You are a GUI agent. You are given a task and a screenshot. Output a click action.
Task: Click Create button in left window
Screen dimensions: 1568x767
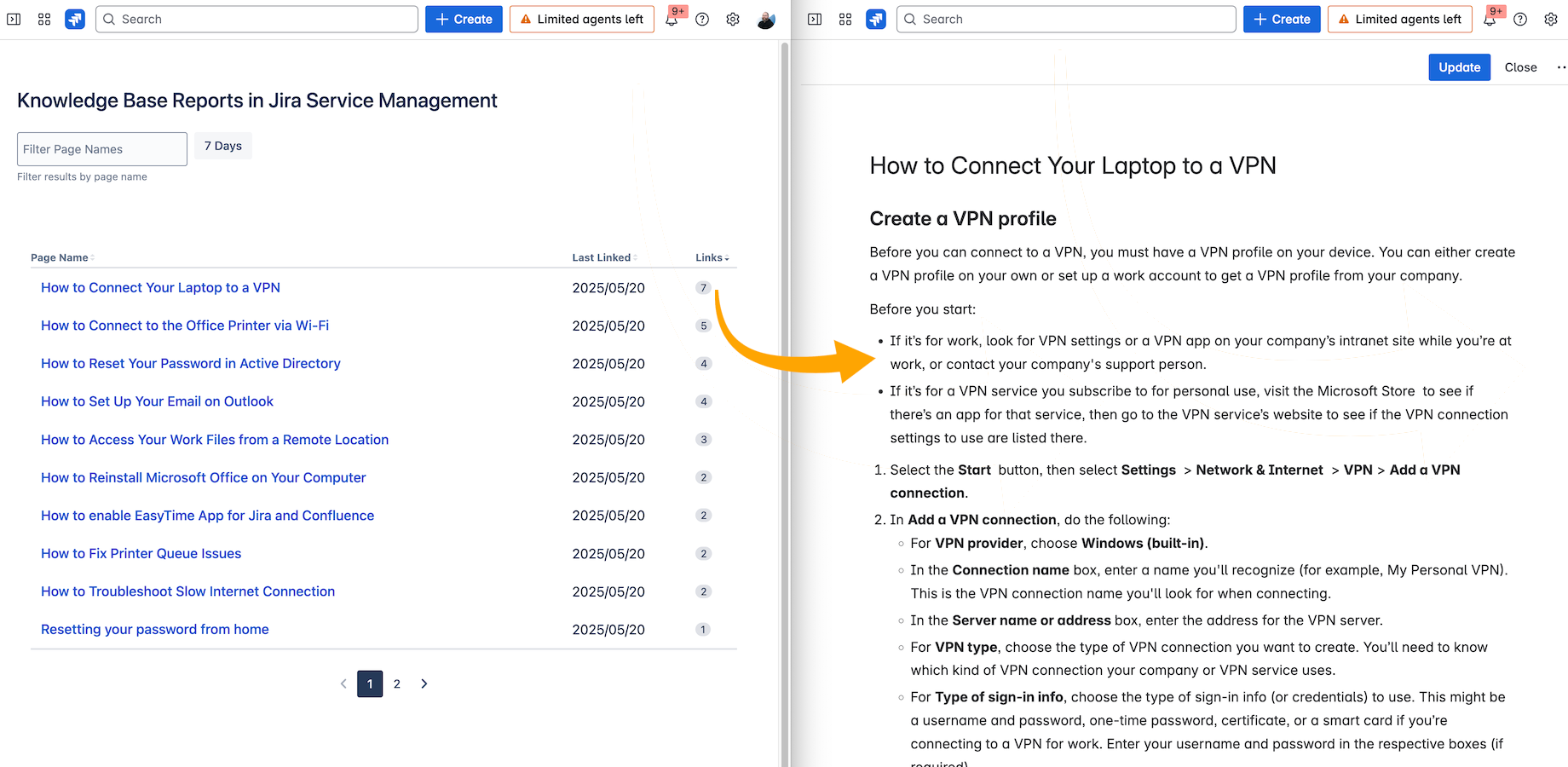pos(464,19)
